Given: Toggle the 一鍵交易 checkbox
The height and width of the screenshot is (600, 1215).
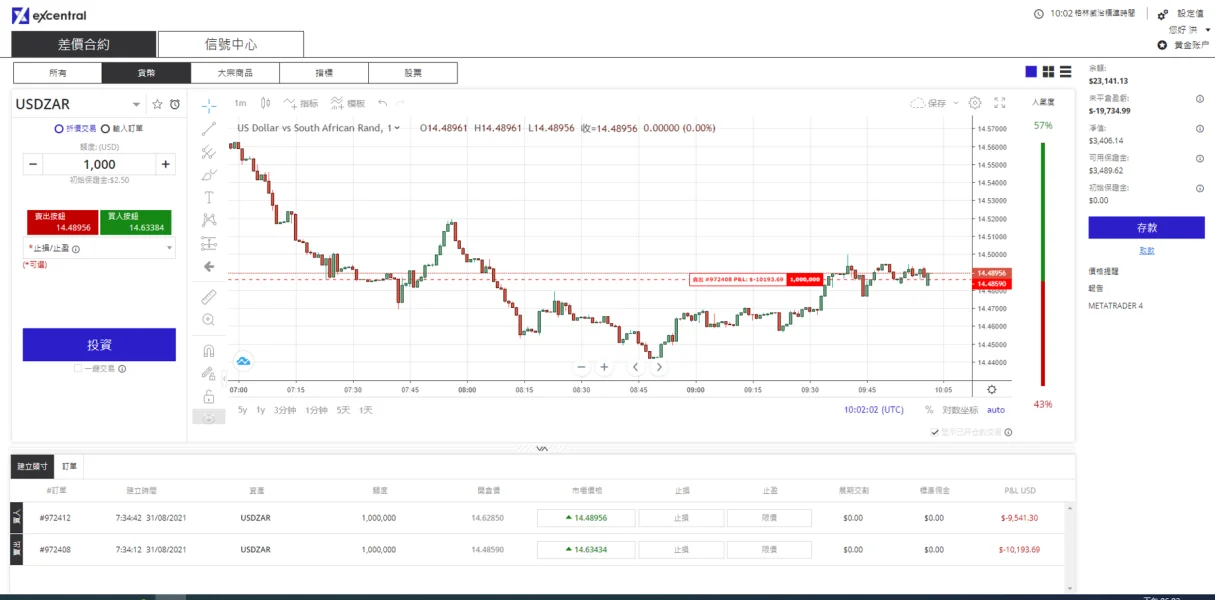Looking at the screenshot, I should coord(78,369).
